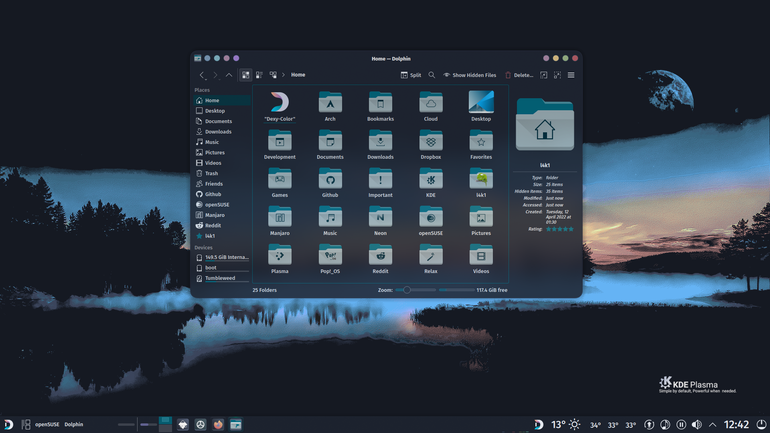Adjust the Zoom slider in status bar

pos(415,290)
